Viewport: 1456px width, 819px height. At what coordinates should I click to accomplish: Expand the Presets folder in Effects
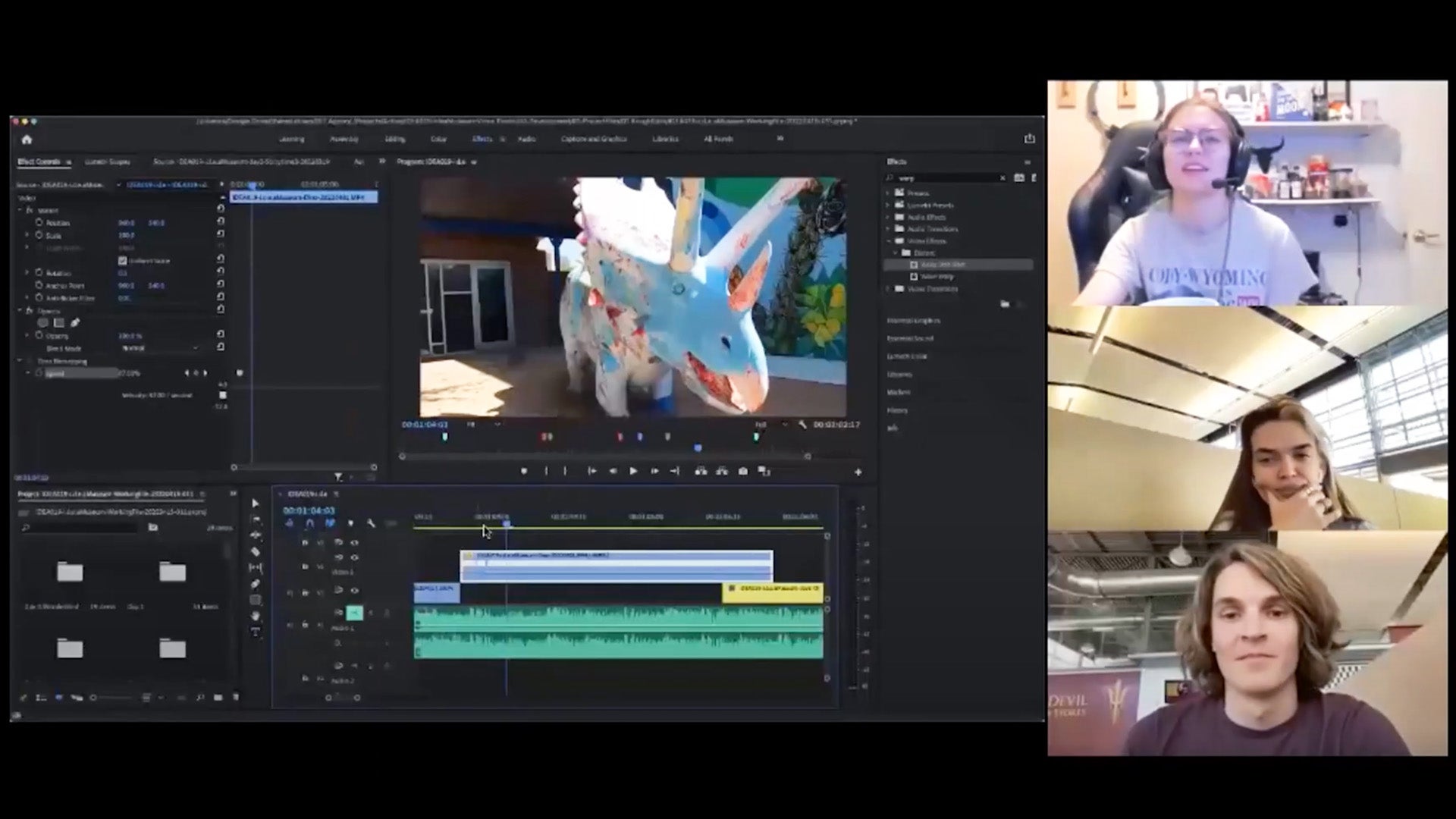coord(888,193)
